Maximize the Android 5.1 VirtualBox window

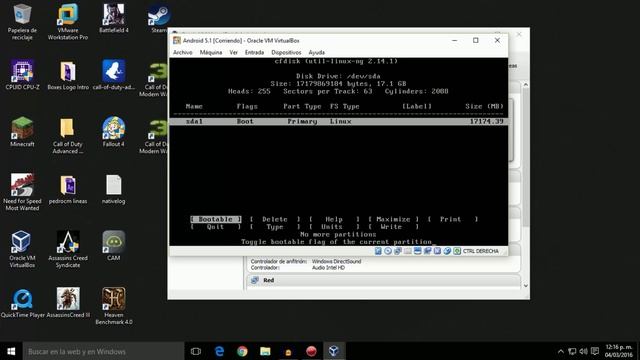[x=476, y=40]
